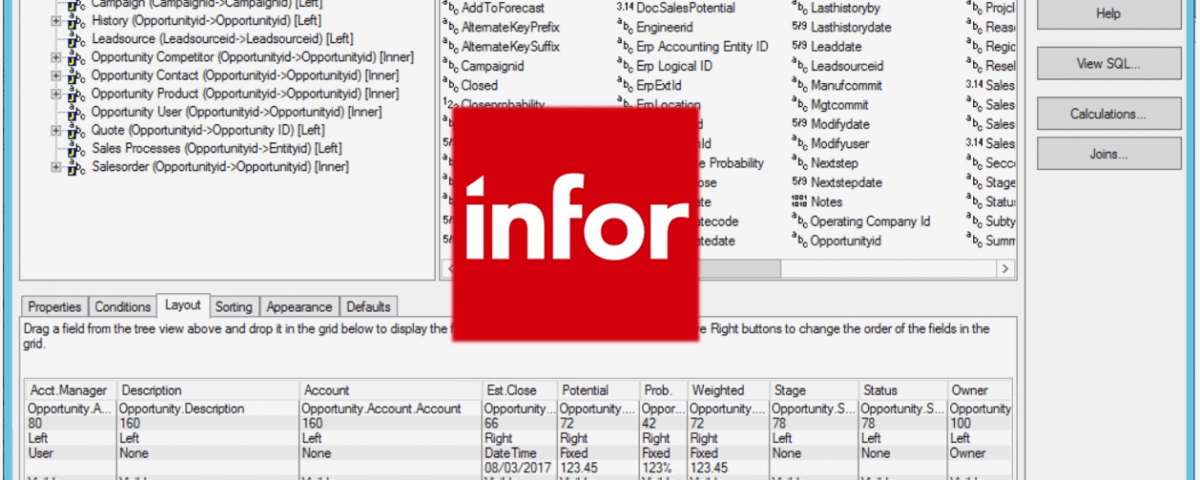
Task: Click the table icon beside Opportunity Product
Action: [77, 93]
